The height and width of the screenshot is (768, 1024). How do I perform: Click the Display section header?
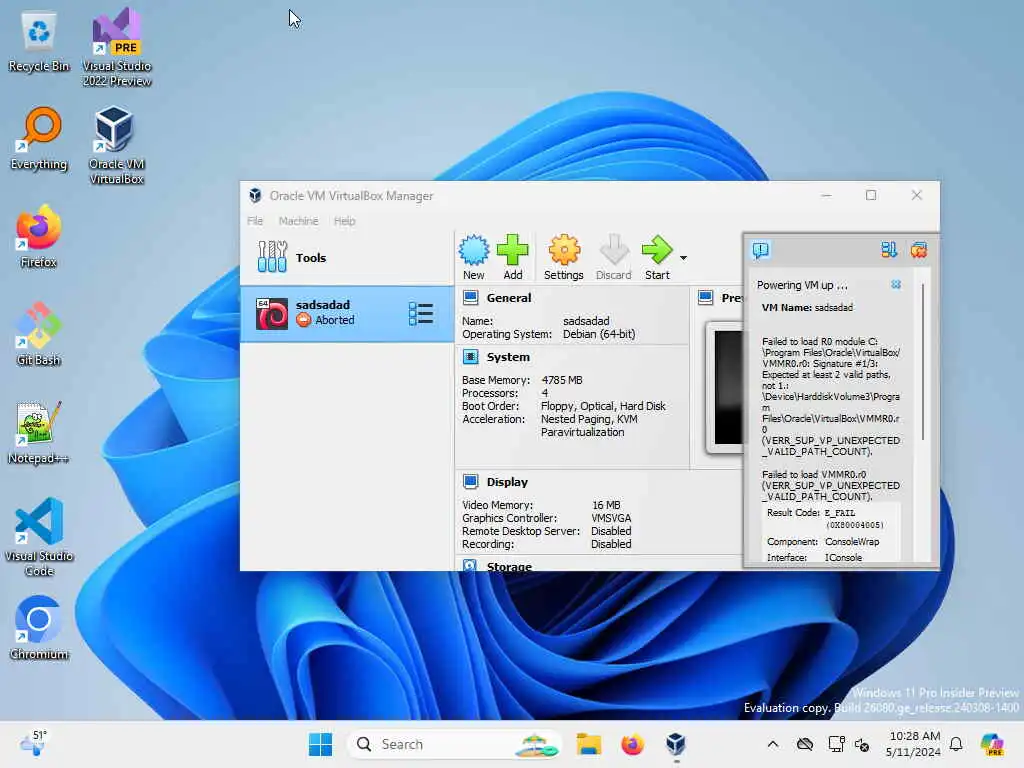click(x=507, y=482)
